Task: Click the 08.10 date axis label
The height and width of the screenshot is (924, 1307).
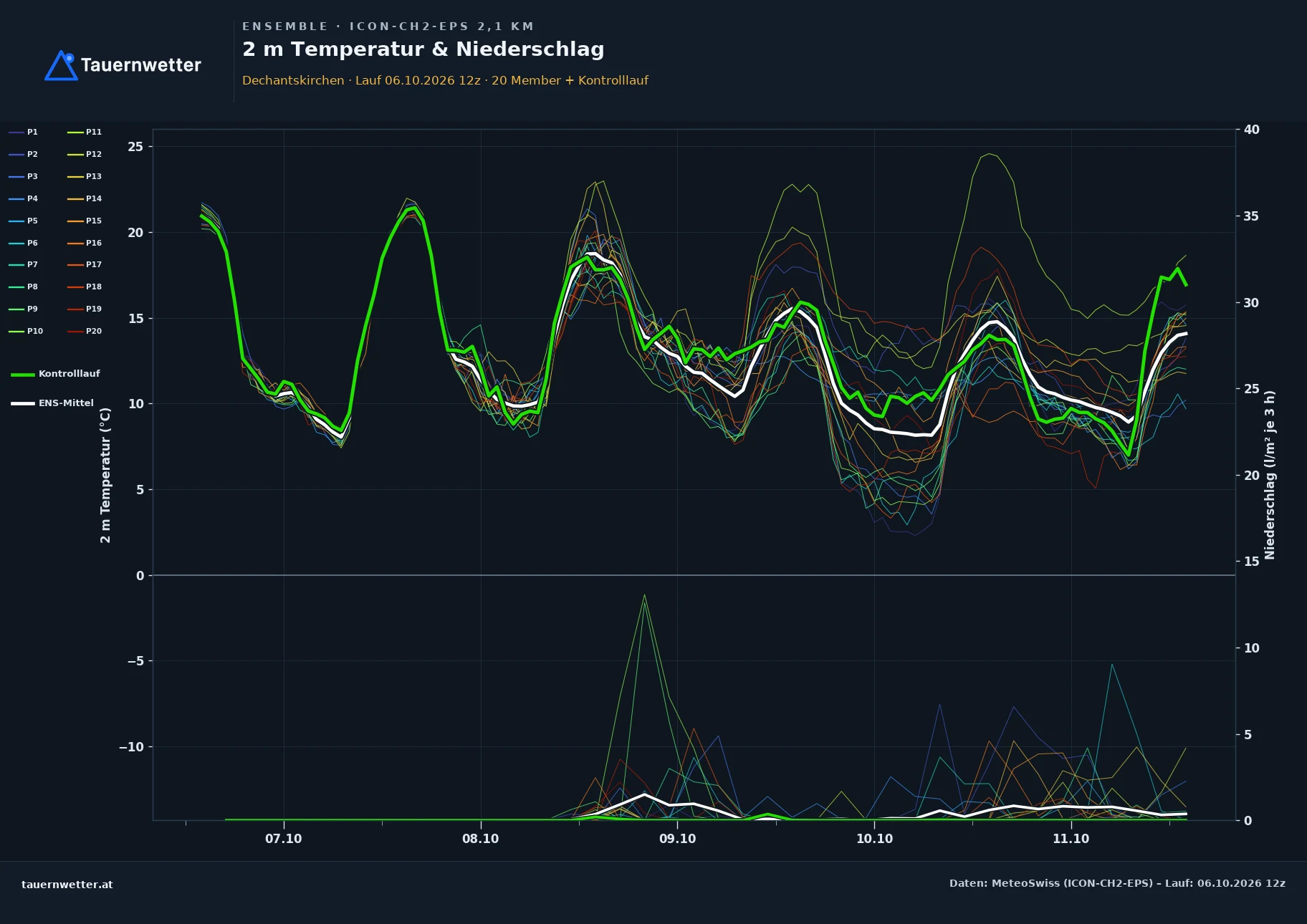Action: tap(481, 839)
